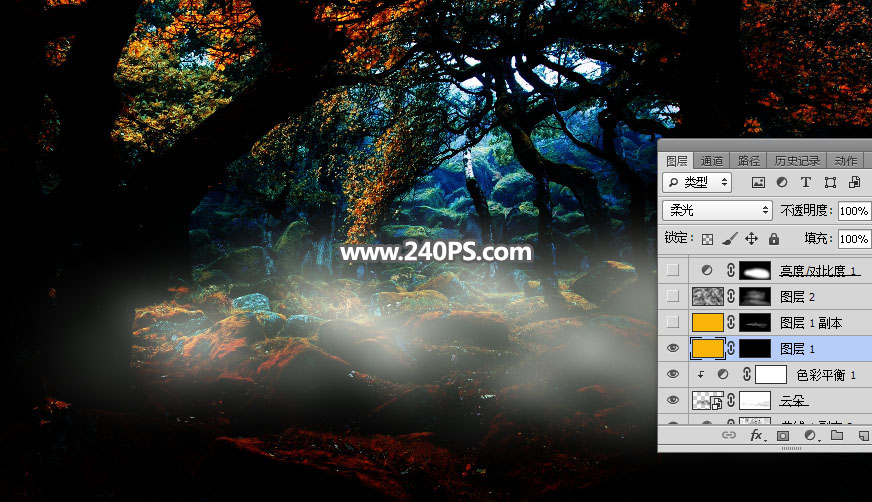Select smart object thumbnail of 云朵
872x502 pixels.
click(x=707, y=401)
